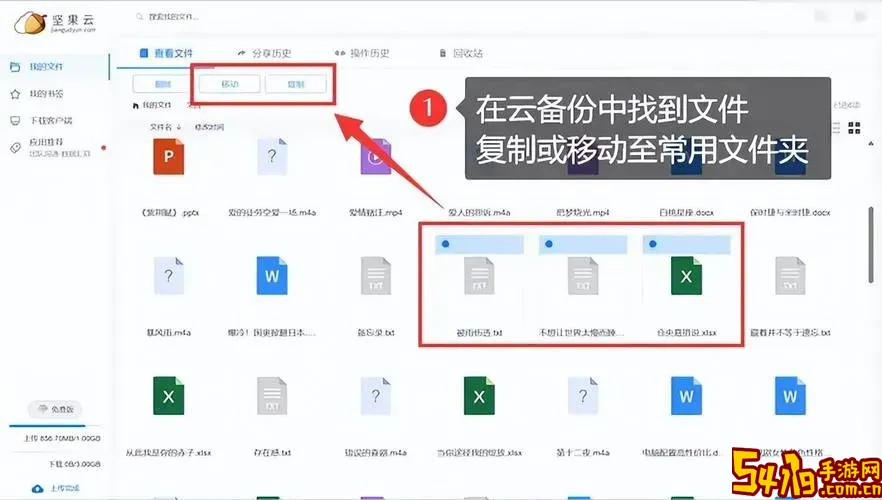Open 我的书签 bookmarks in the sidebar

(46, 94)
